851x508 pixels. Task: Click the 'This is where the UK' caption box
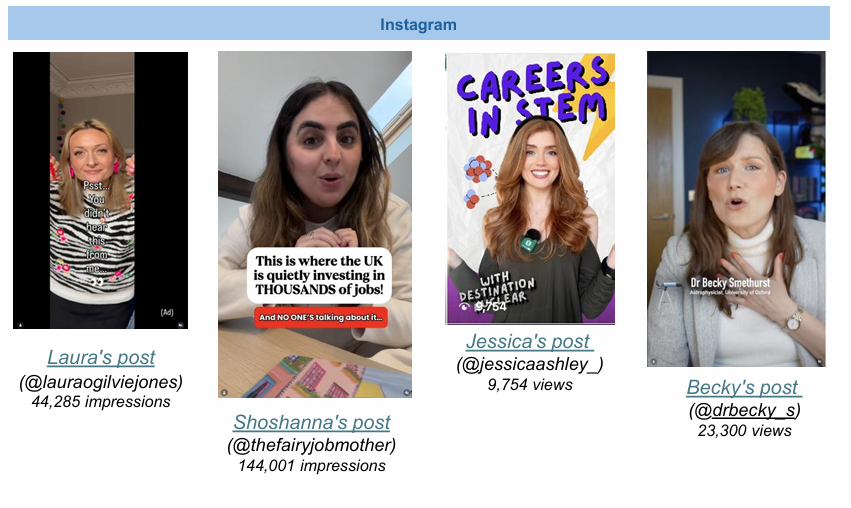click(x=319, y=276)
